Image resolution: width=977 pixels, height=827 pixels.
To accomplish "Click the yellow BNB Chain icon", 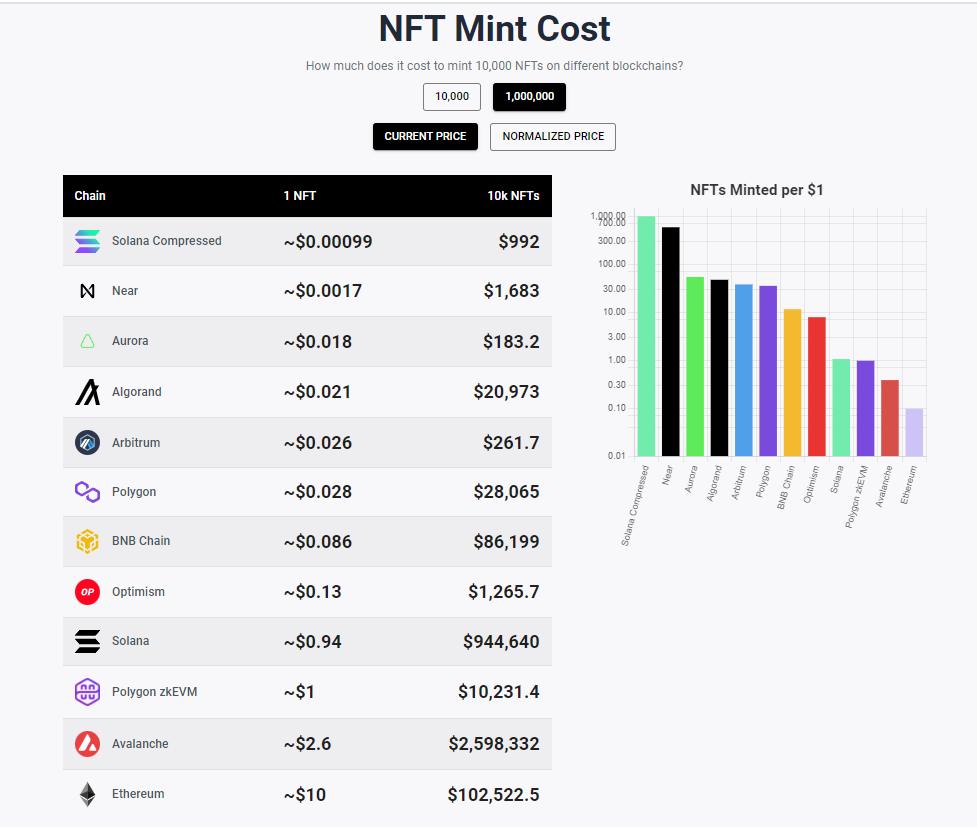I will click(87, 541).
